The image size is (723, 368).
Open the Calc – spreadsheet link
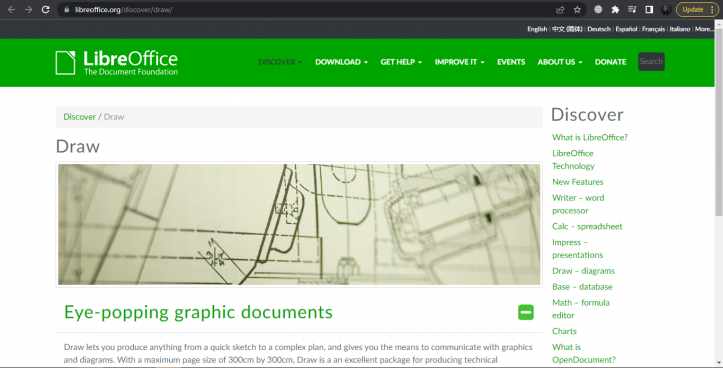point(587,226)
